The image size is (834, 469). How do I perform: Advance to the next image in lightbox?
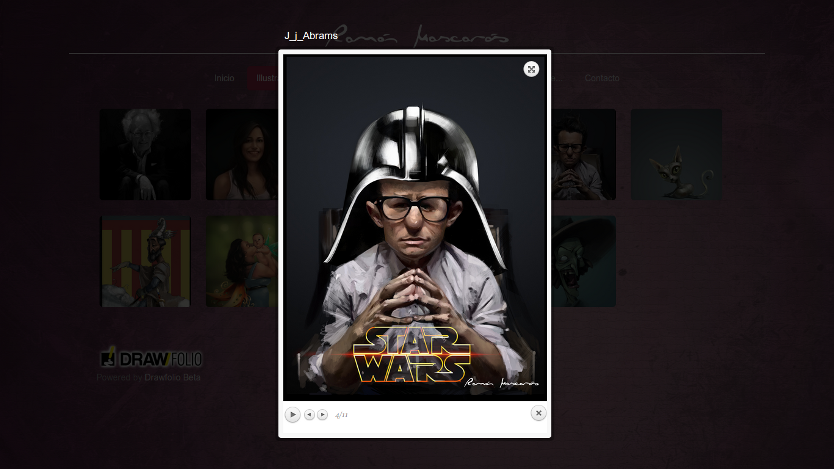click(322, 414)
